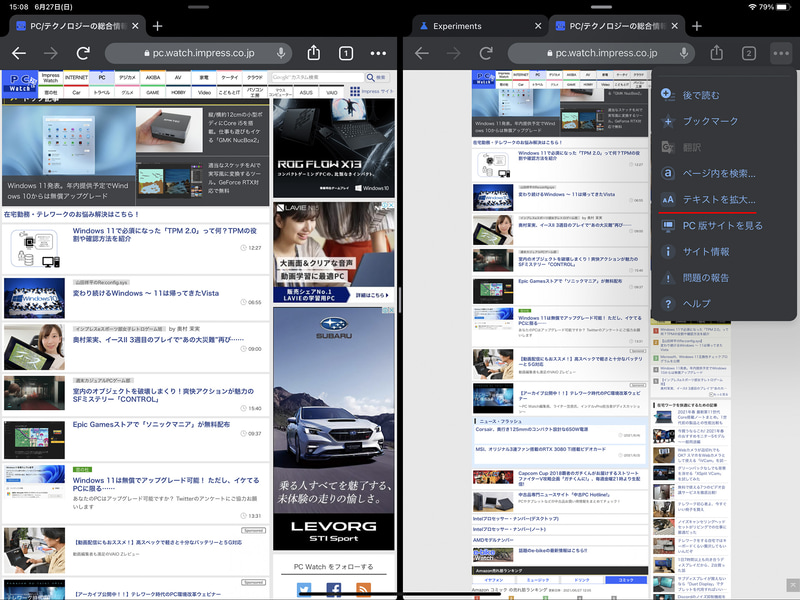Tap 在宅勤務・テレワーク link in the left window

[71, 214]
